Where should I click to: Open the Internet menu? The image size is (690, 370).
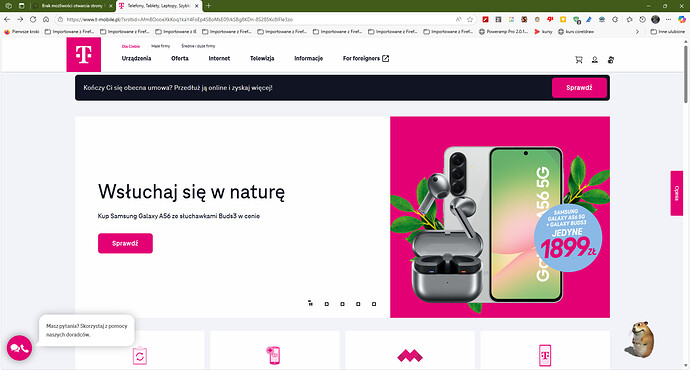(219, 58)
